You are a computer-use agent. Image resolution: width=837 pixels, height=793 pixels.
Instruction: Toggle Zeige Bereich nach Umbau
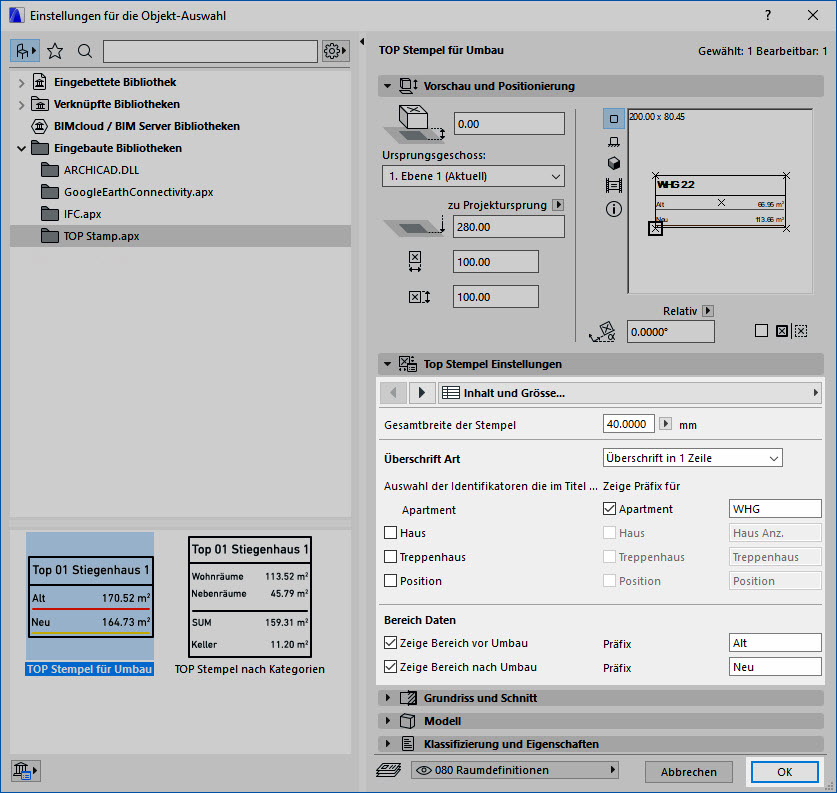pos(391,667)
